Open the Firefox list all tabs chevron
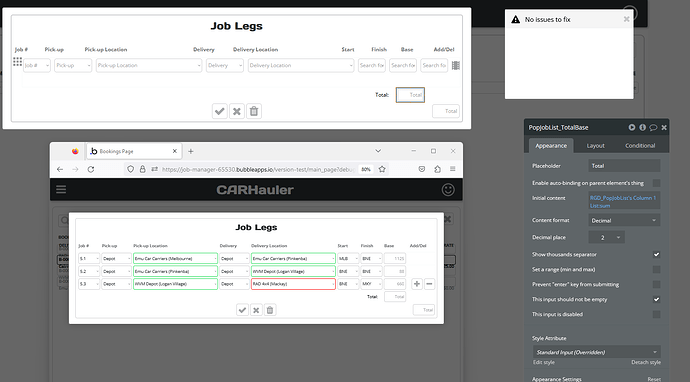Image resolution: width=690 pixels, height=382 pixels. pyautogui.click(x=378, y=151)
